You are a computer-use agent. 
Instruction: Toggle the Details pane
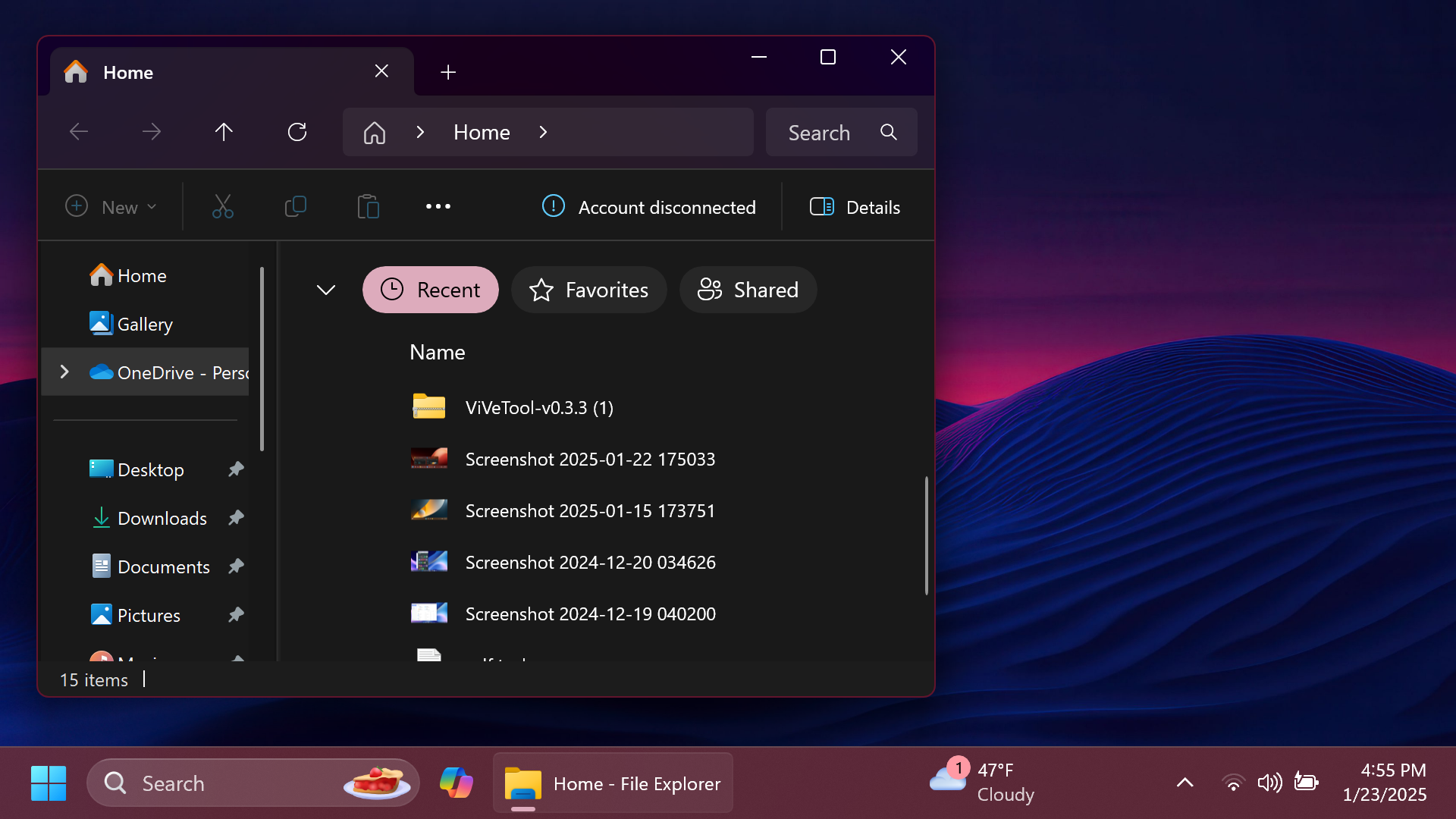click(x=855, y=207)
